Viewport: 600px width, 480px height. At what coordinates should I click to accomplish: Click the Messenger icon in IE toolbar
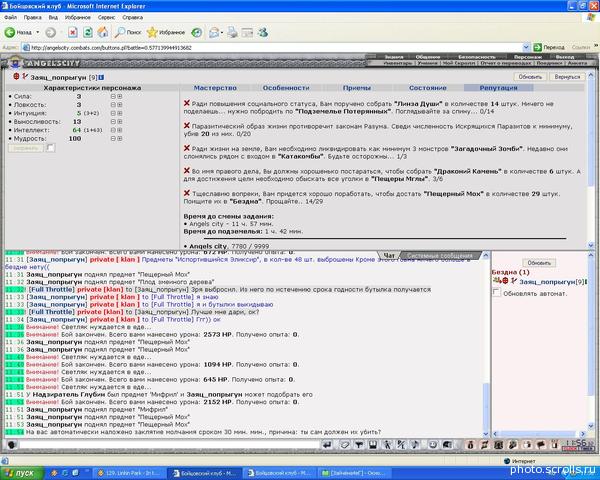point(262,33)
